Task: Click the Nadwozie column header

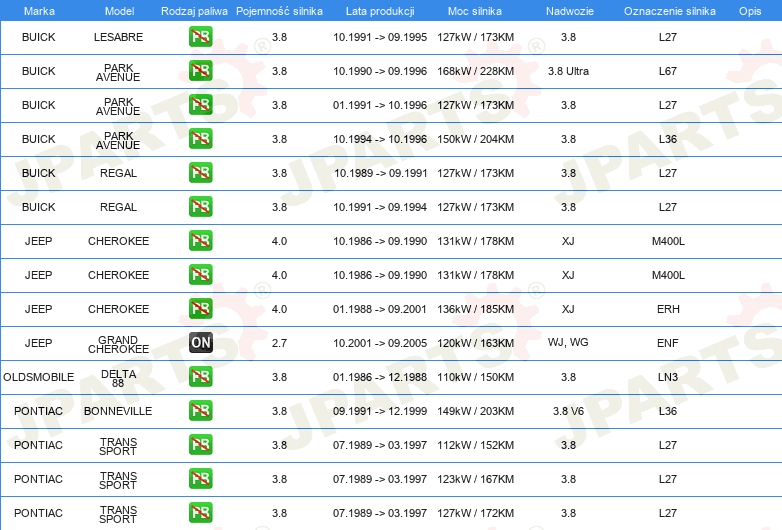Action: pyautogui.click(x=570, y=11)
